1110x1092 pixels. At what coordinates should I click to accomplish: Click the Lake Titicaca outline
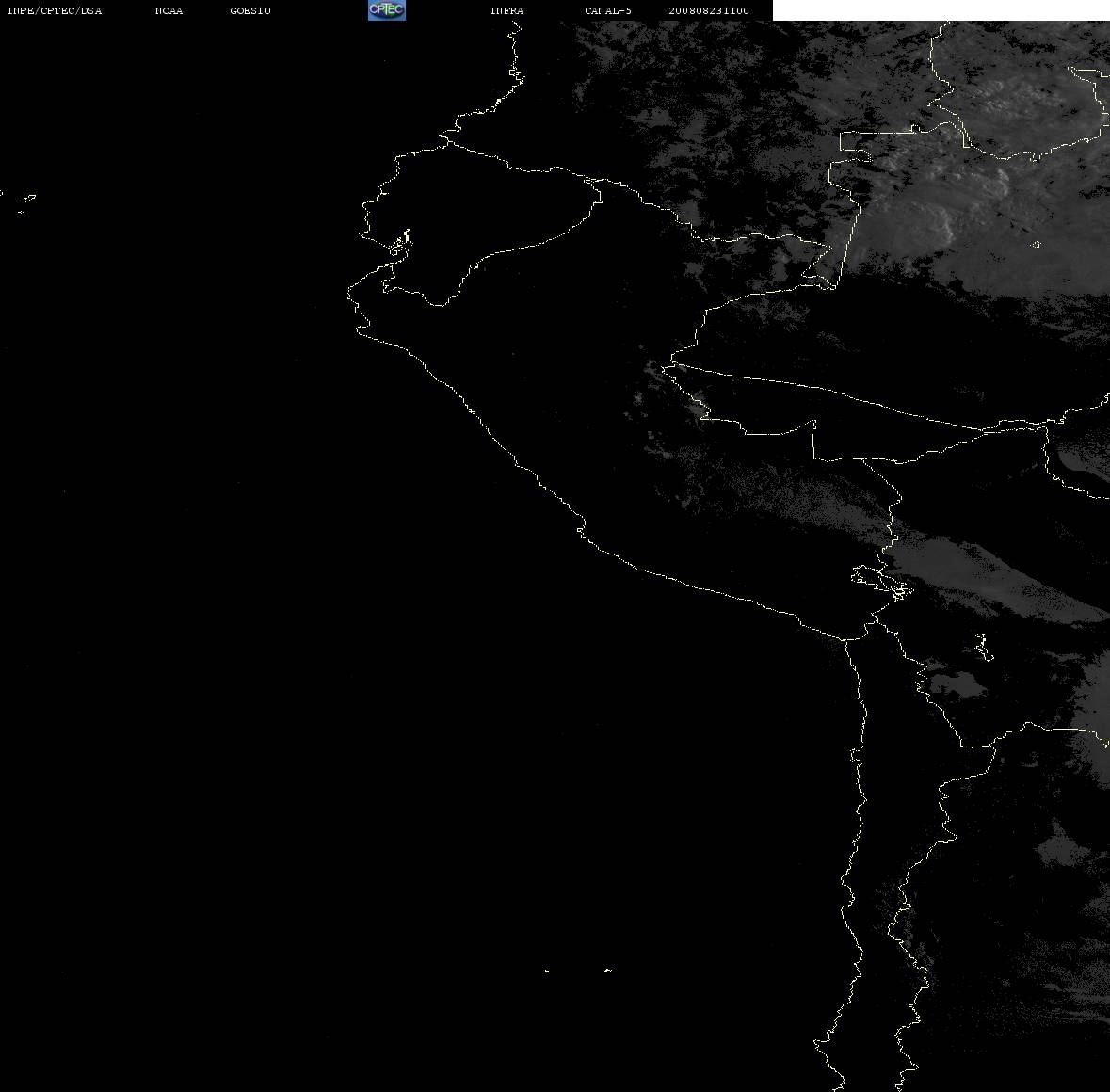point(881,582)
